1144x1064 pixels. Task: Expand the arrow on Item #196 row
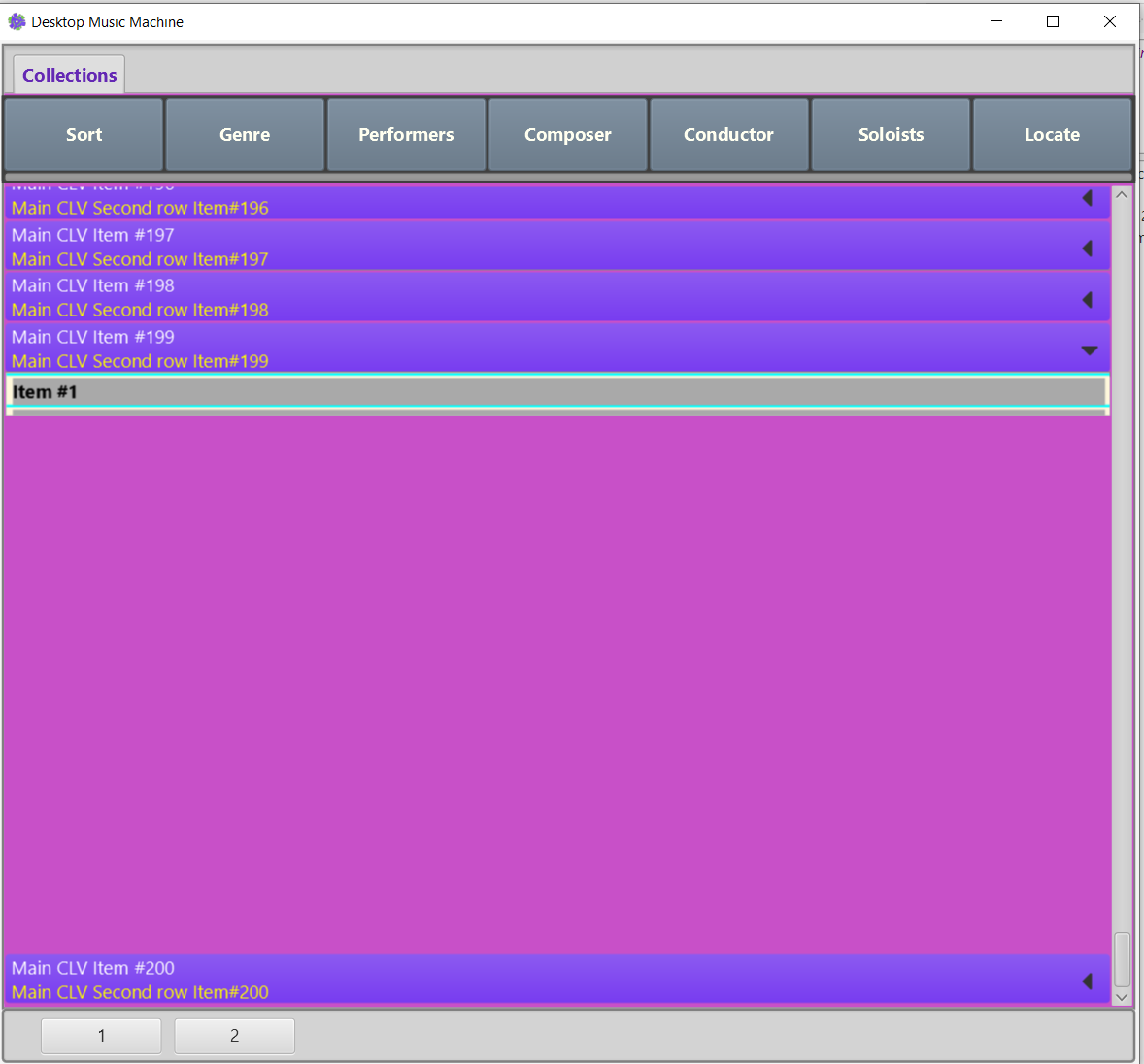coord(1087,198)
